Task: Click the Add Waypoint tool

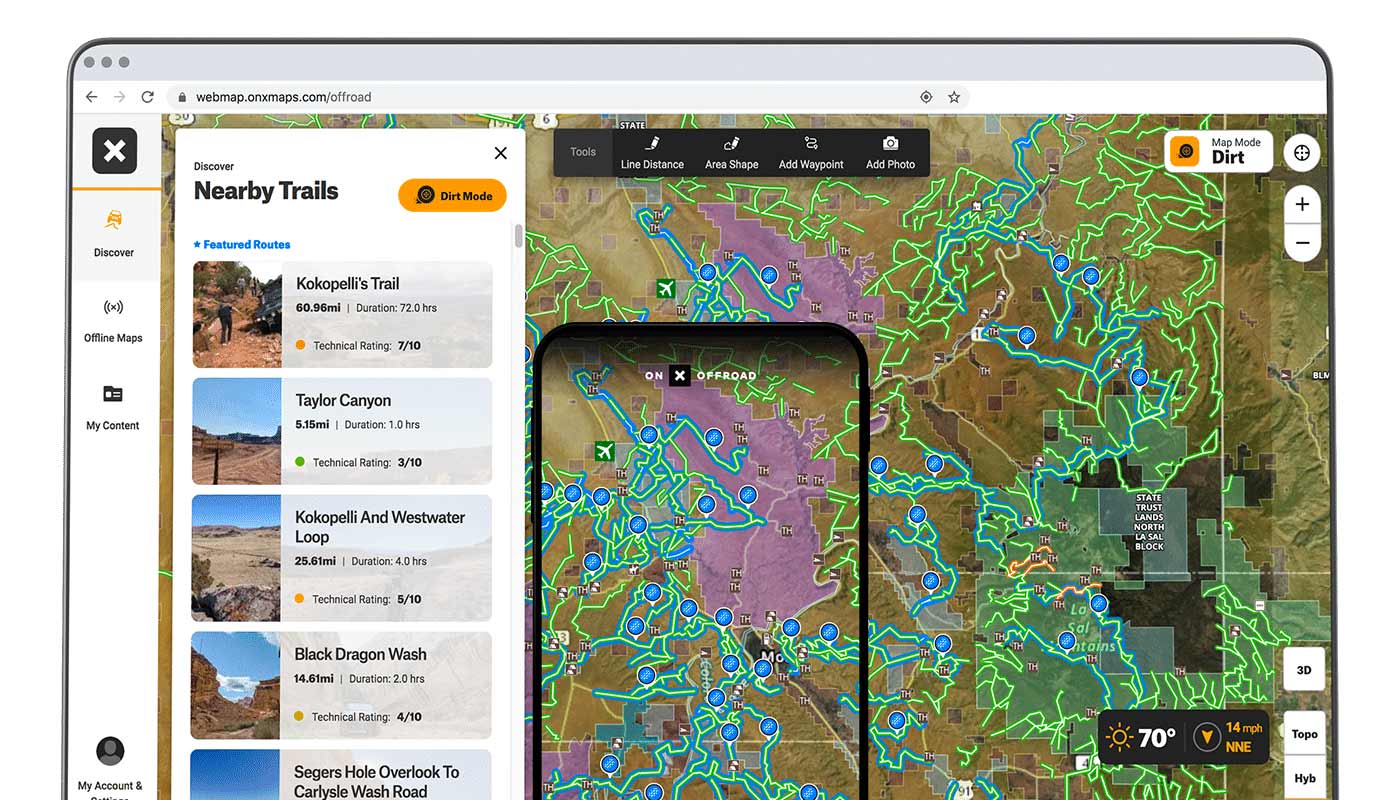Action: [811, 153]
